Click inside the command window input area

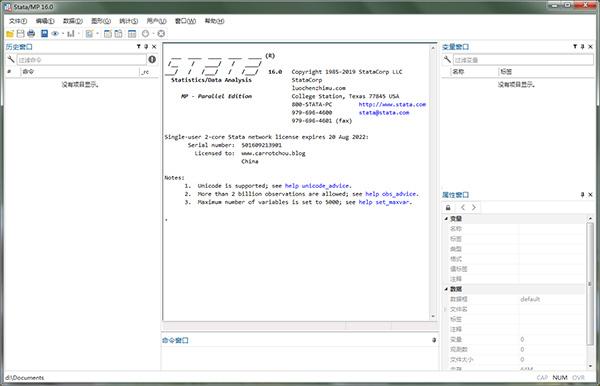[x=300, y=358]
